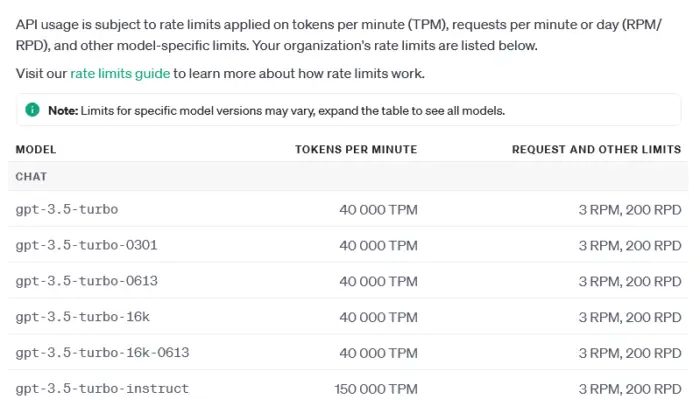Select the gpt-3.5-turbo-16k model name
The image size is (700, 400).
[x=83, y=317]
